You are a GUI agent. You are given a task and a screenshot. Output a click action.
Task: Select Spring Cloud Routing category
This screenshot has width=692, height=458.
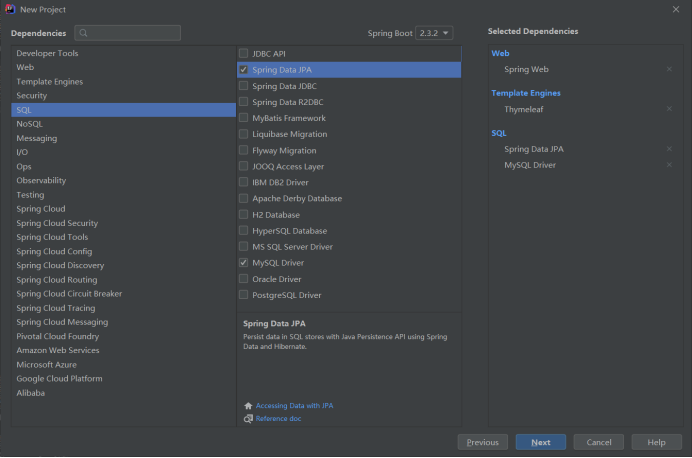point(124,280)
